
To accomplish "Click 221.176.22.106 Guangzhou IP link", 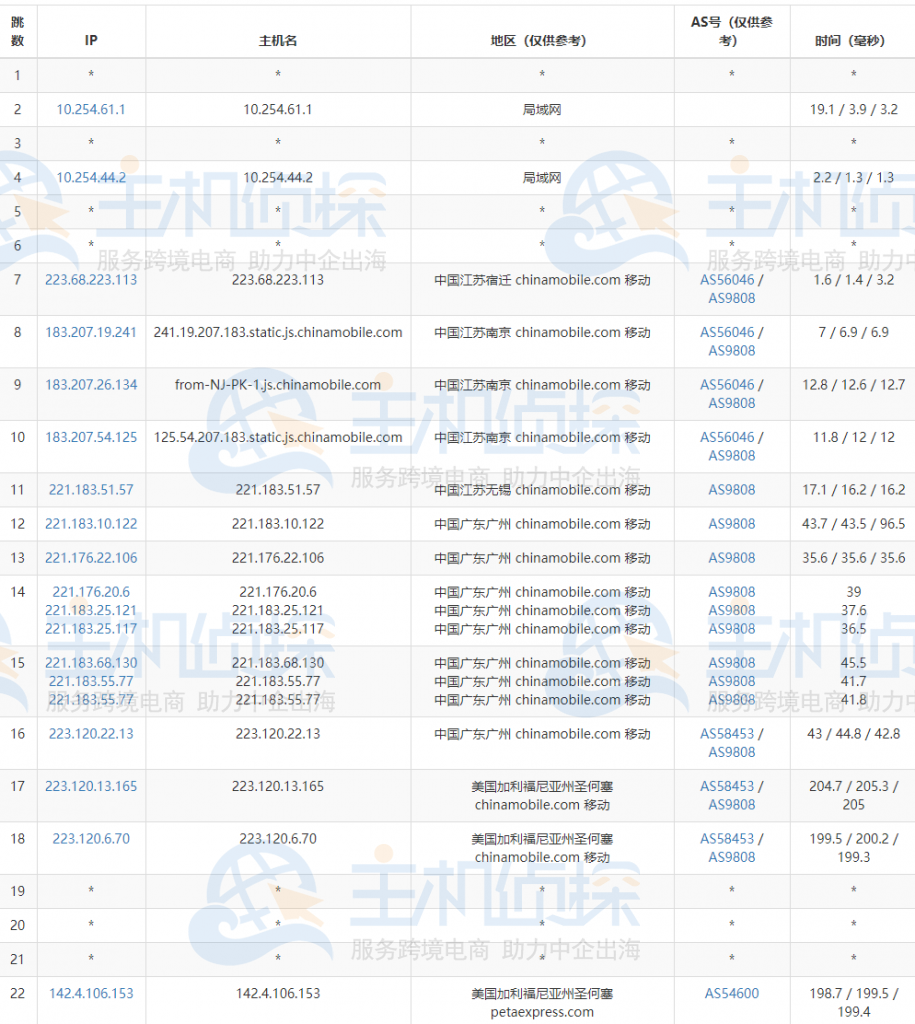I will coord(90,557).
